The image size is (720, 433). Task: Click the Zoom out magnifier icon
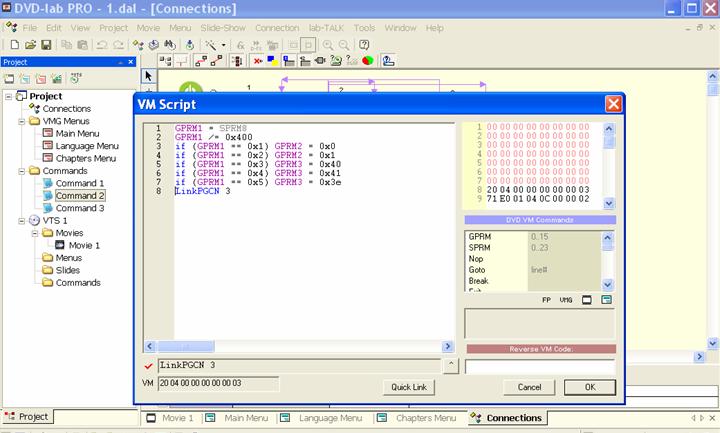pos(344,45)
